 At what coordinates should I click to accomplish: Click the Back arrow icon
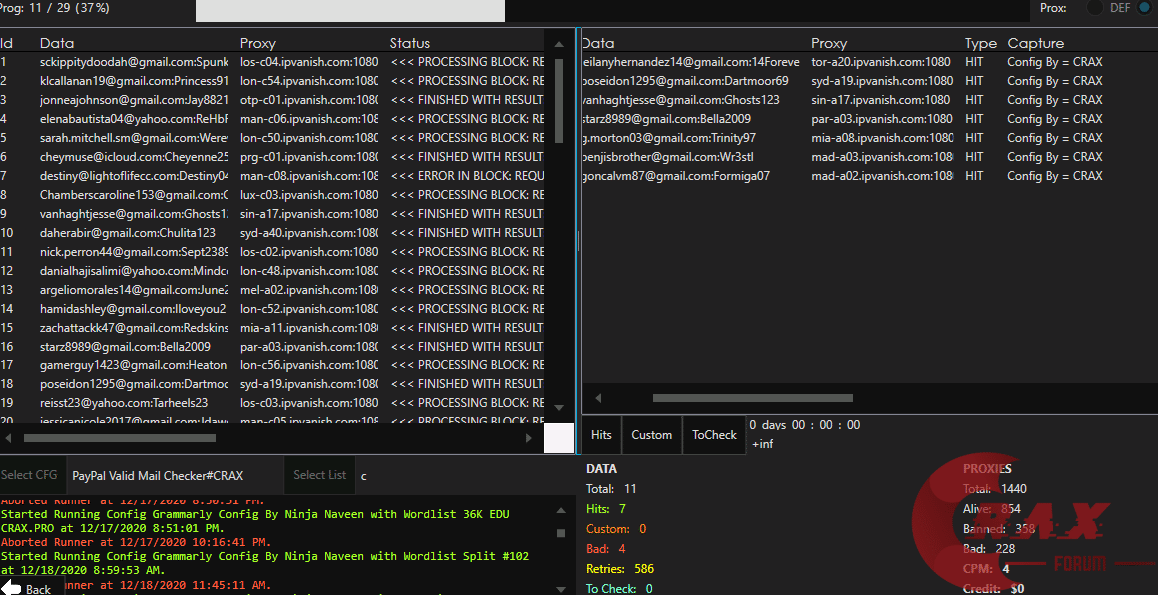pyautogui.click(x=12, y=588)
